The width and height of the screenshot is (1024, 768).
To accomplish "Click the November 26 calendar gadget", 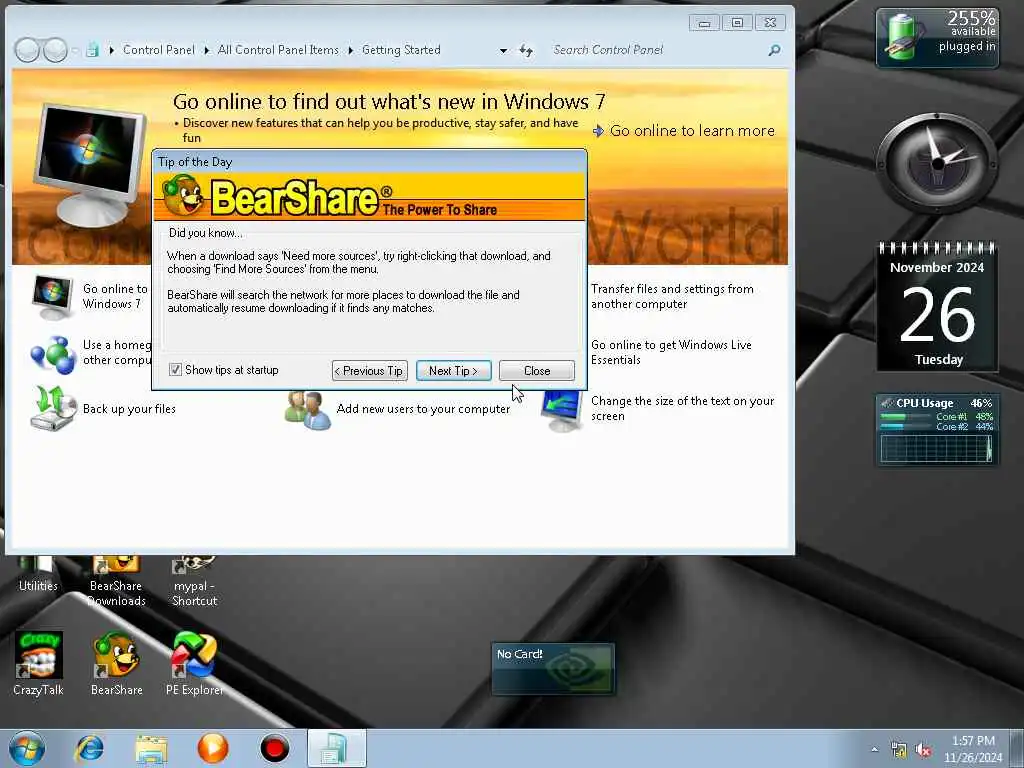I will pos(937,308).
